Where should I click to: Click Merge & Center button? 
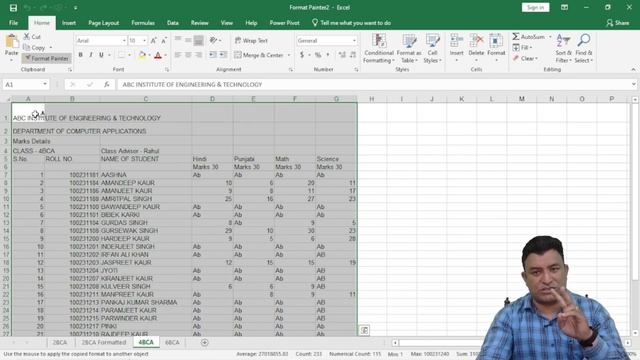click(259, 55)
